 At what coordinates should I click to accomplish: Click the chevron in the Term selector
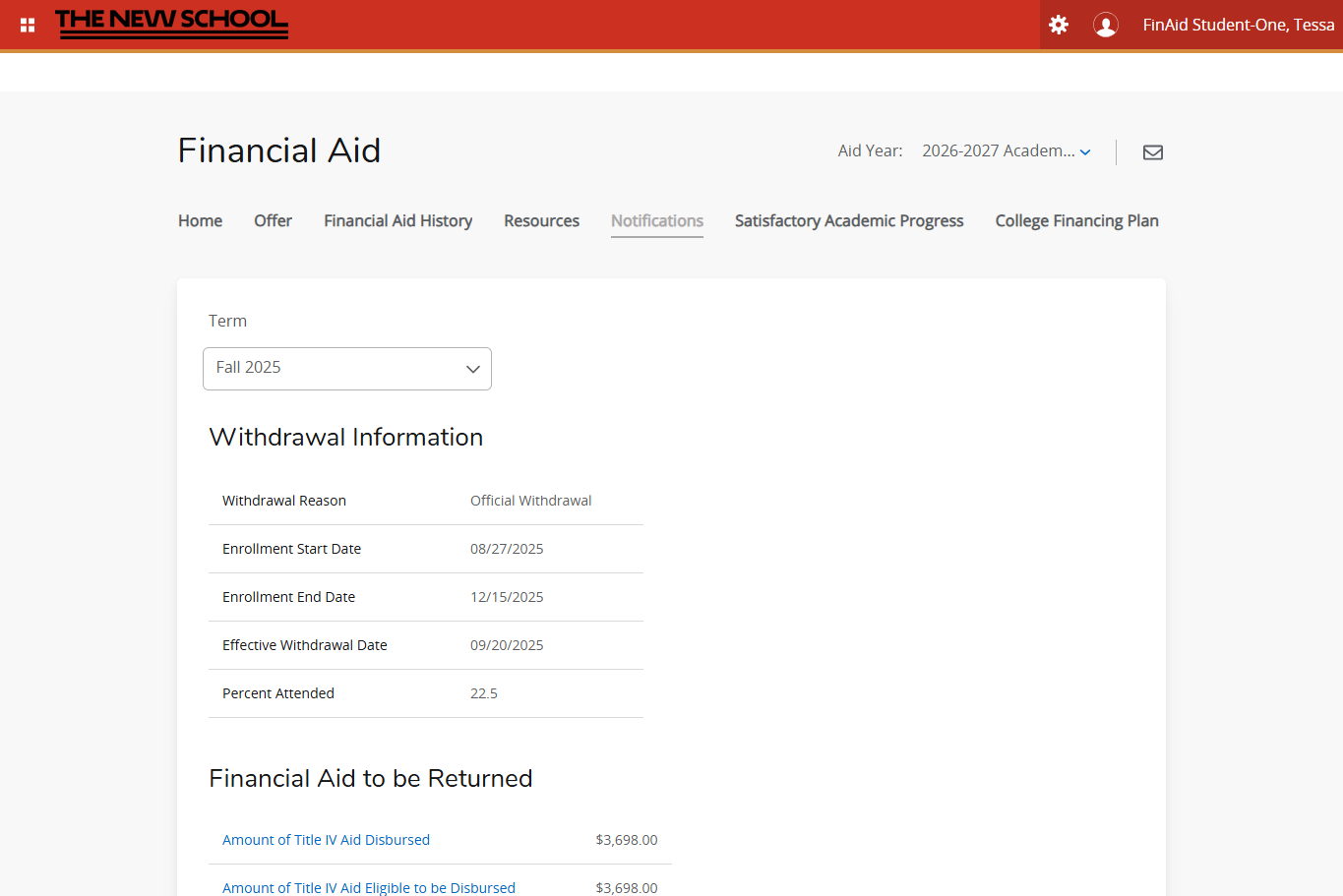tap(473, 369)
